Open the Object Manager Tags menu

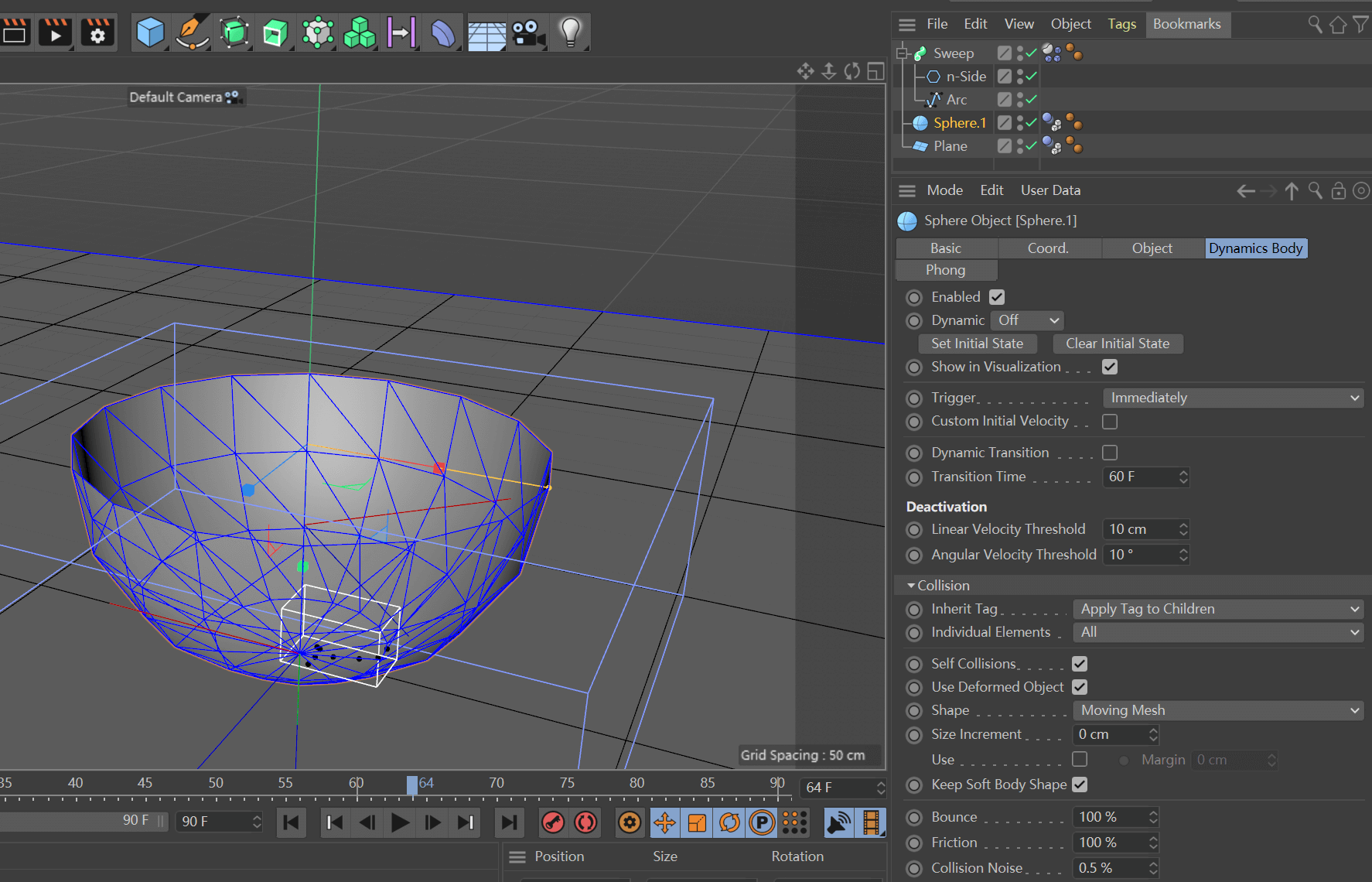click(1122, 24)
